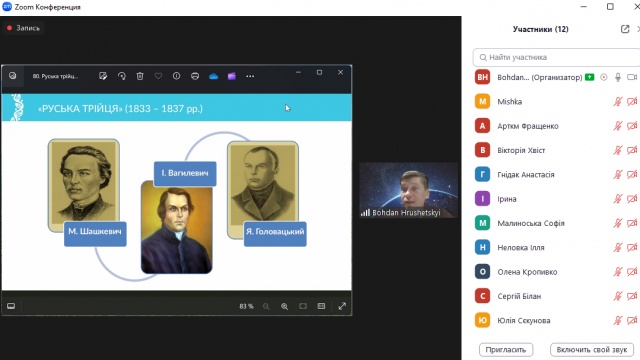640x360 pixels.
Task: Select the organizer Bohdan row
Action: (556, 77)
